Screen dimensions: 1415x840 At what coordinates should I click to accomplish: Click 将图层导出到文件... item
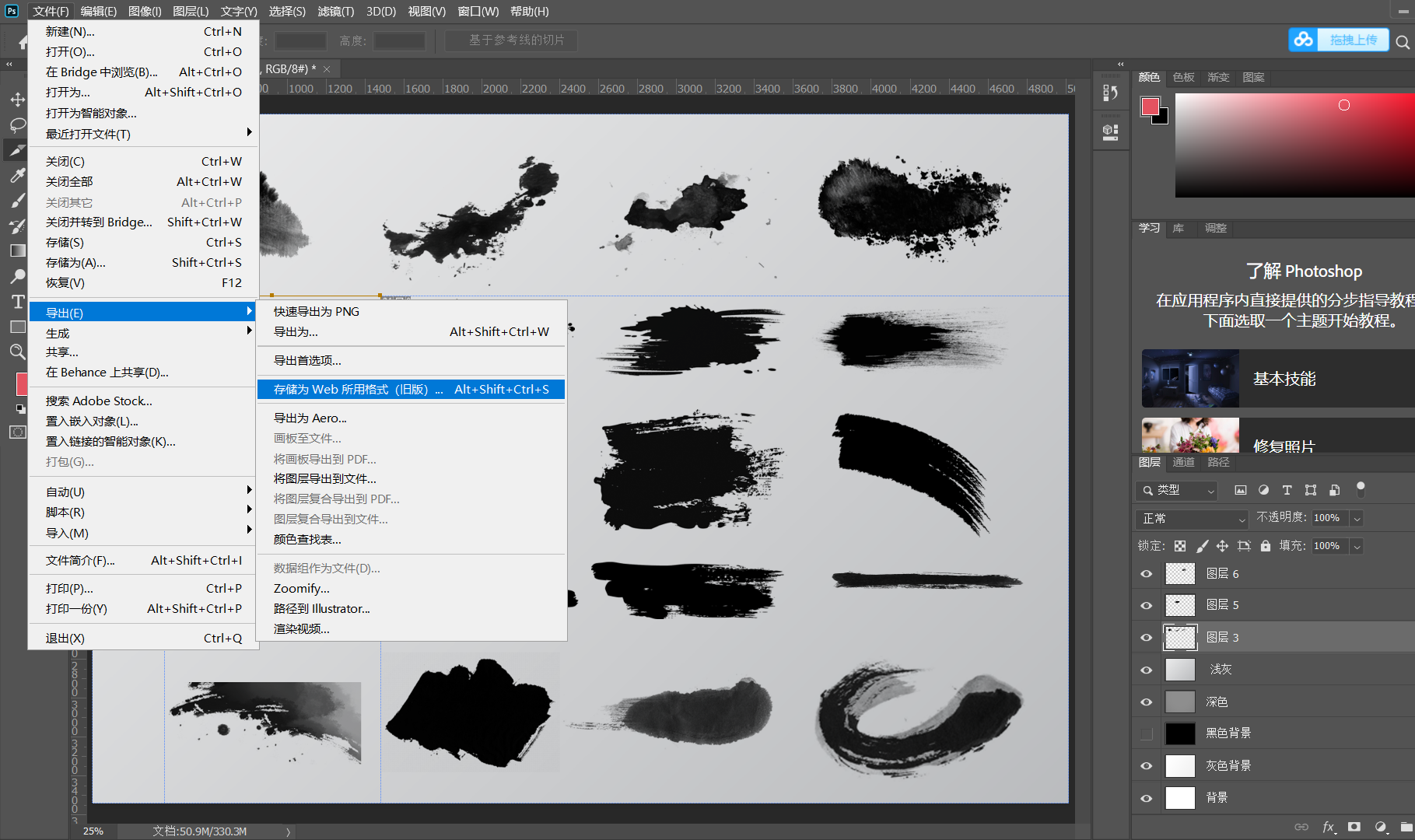(411, 478)
